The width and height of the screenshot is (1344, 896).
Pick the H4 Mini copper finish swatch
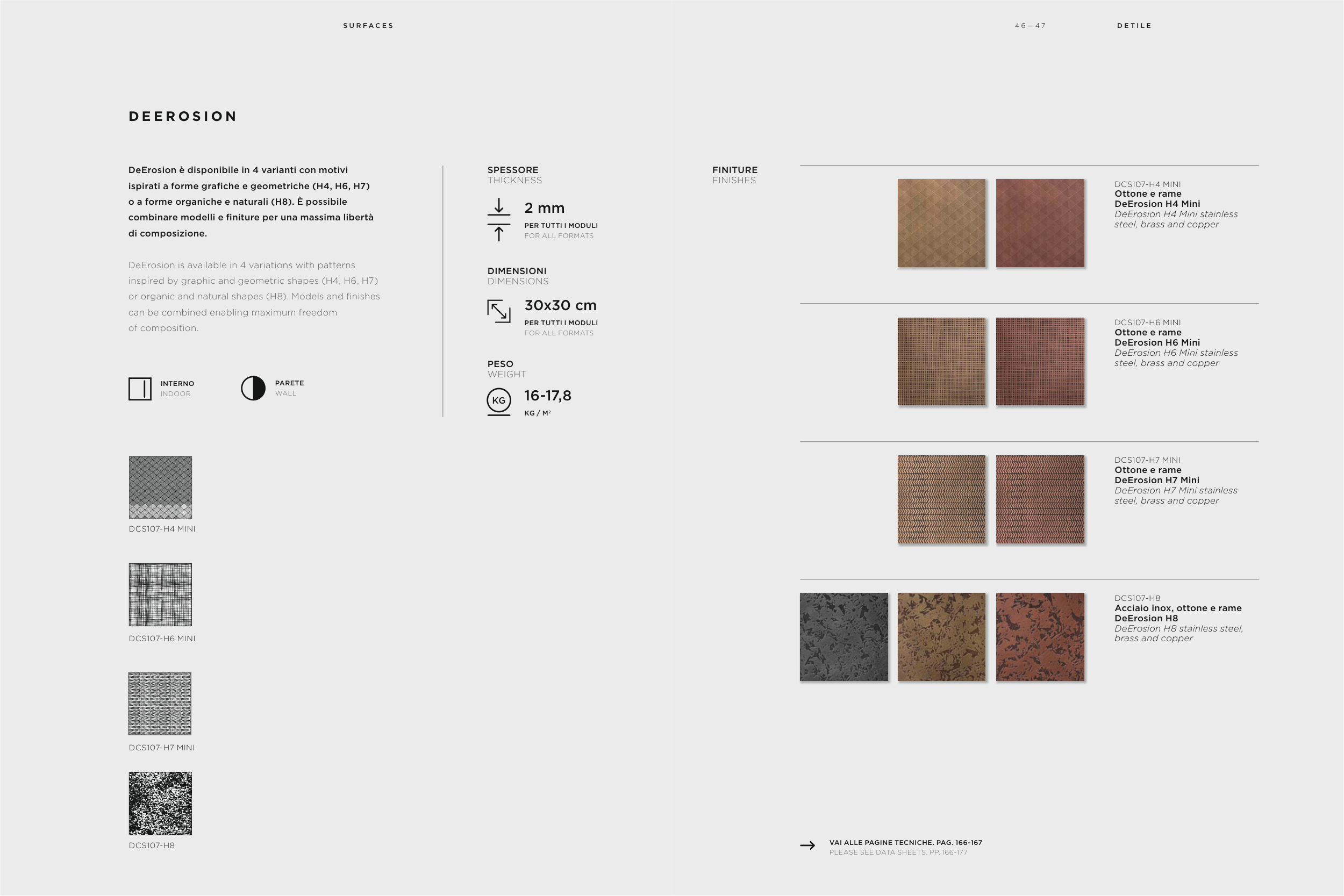click(1039, 223)
